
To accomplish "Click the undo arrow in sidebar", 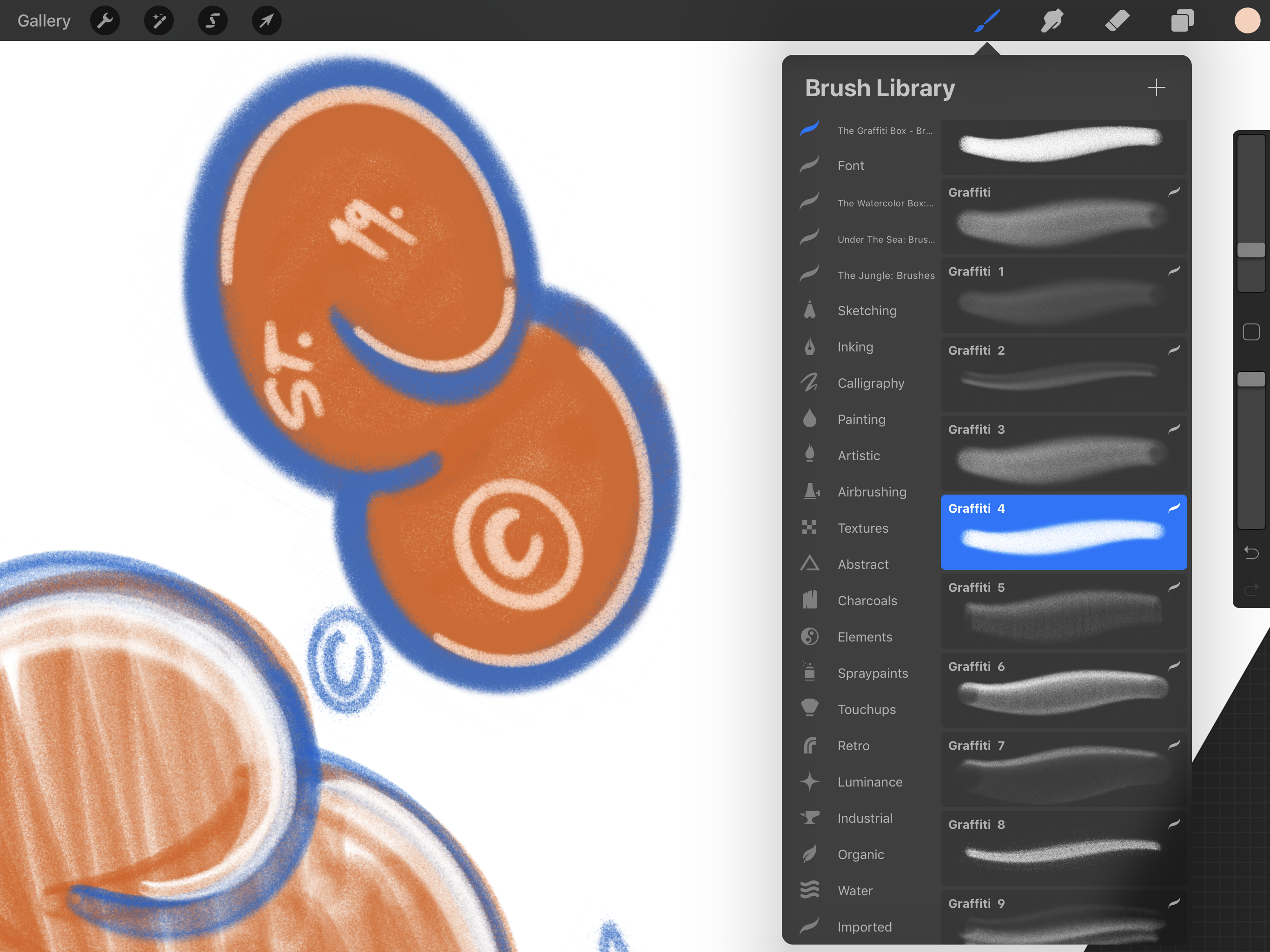I will pyautogui.click(x=1251, y=553).
